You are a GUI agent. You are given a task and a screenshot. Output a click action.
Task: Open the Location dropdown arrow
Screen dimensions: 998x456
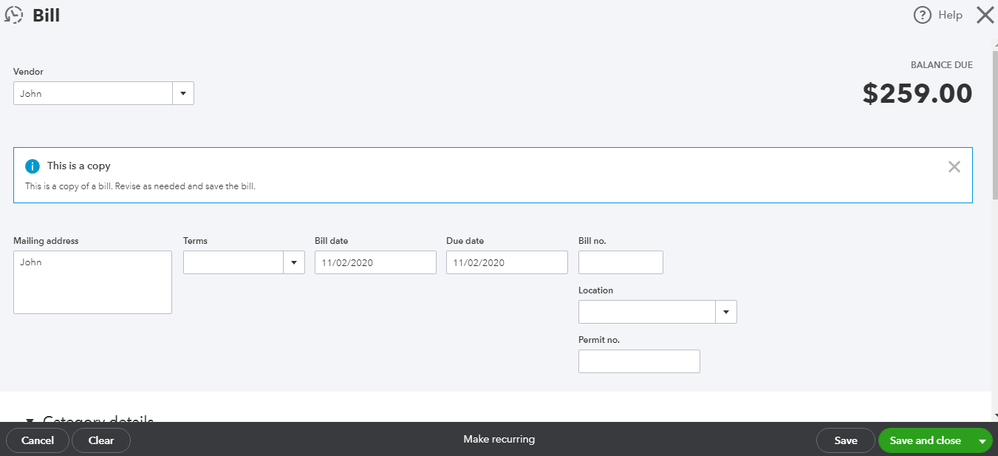click(x=726, y=312)
